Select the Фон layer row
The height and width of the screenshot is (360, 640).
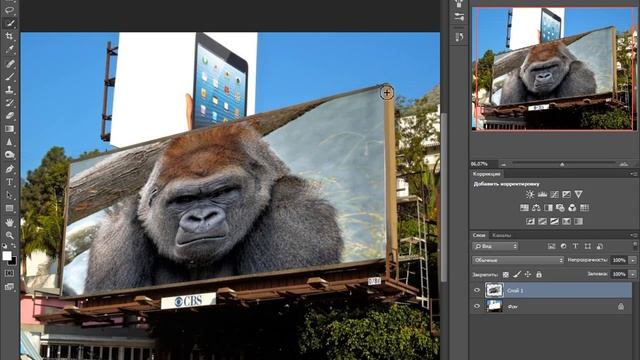551,306
